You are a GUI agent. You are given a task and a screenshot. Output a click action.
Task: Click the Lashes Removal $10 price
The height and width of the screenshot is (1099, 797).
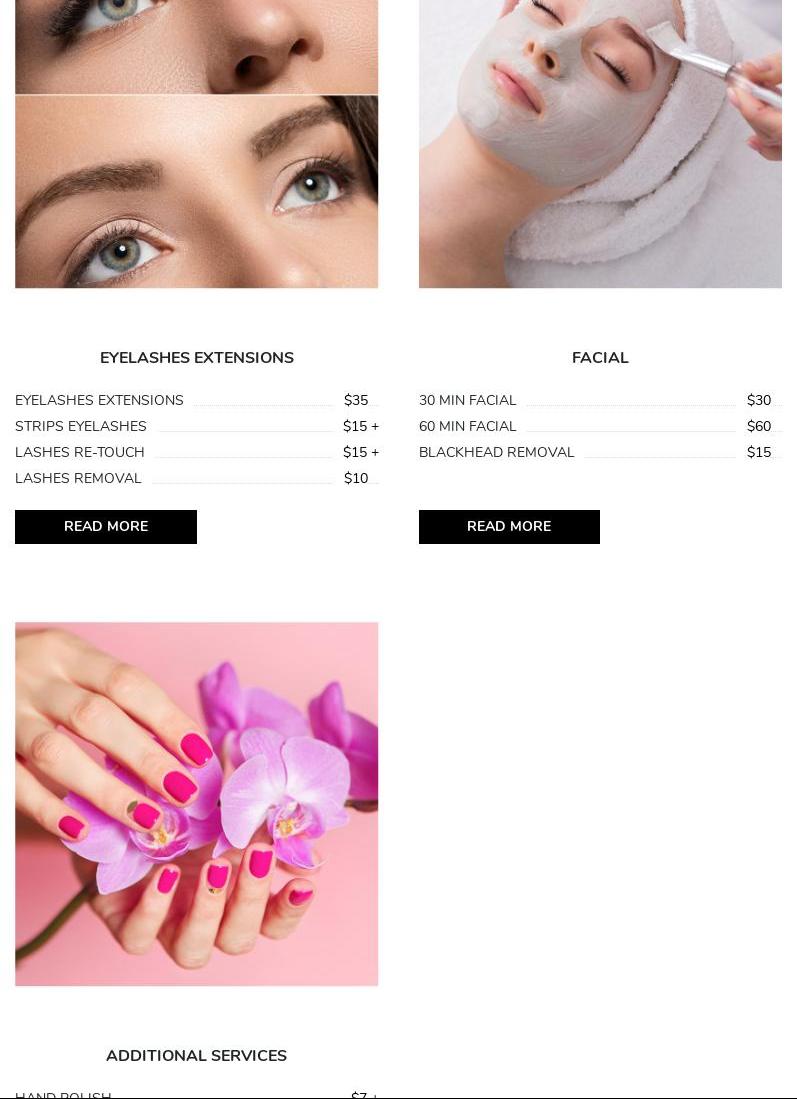355,478
